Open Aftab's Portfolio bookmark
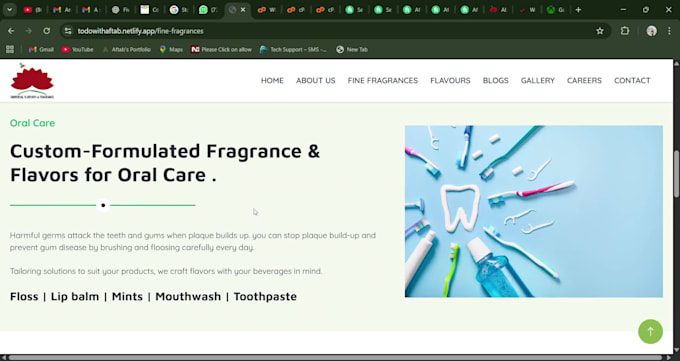The image size is (680, 361). pyautogui.click(x=126, y=49)
